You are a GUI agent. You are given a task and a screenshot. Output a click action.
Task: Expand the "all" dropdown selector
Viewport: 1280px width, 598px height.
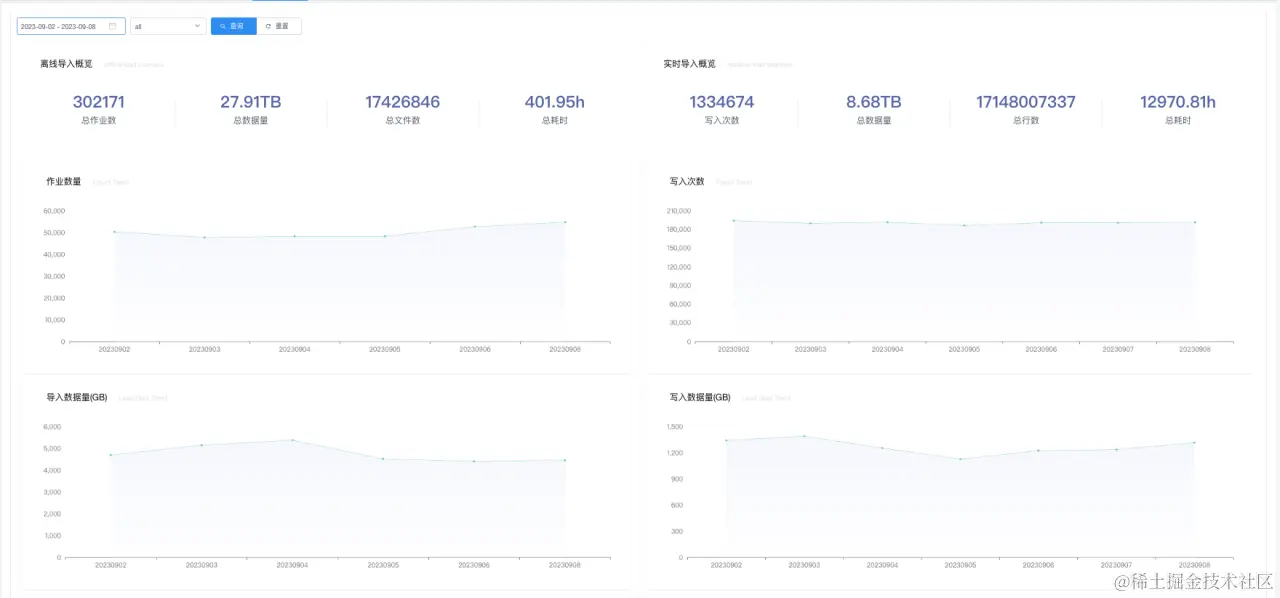[168, 26]
